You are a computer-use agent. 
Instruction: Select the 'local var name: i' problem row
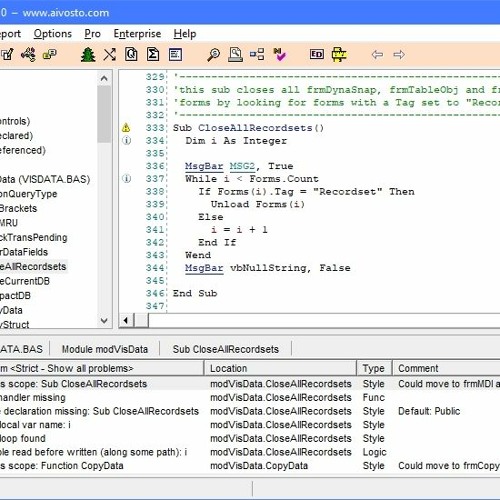(250, 425)
